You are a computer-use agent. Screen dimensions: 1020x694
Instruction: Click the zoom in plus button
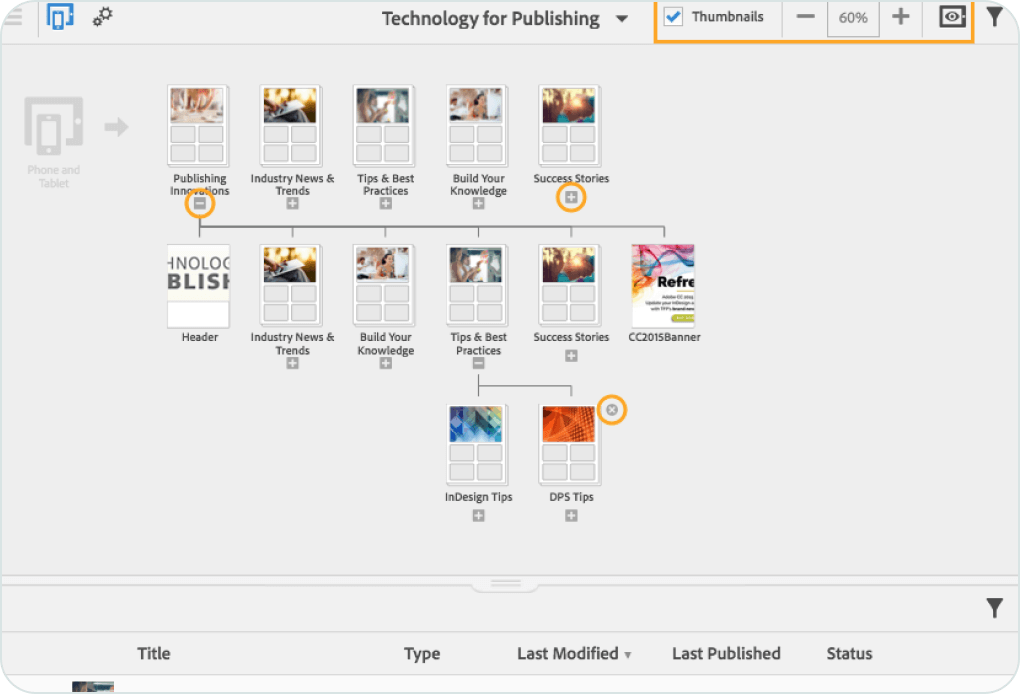pyautogui.click(x=900, y=17)
